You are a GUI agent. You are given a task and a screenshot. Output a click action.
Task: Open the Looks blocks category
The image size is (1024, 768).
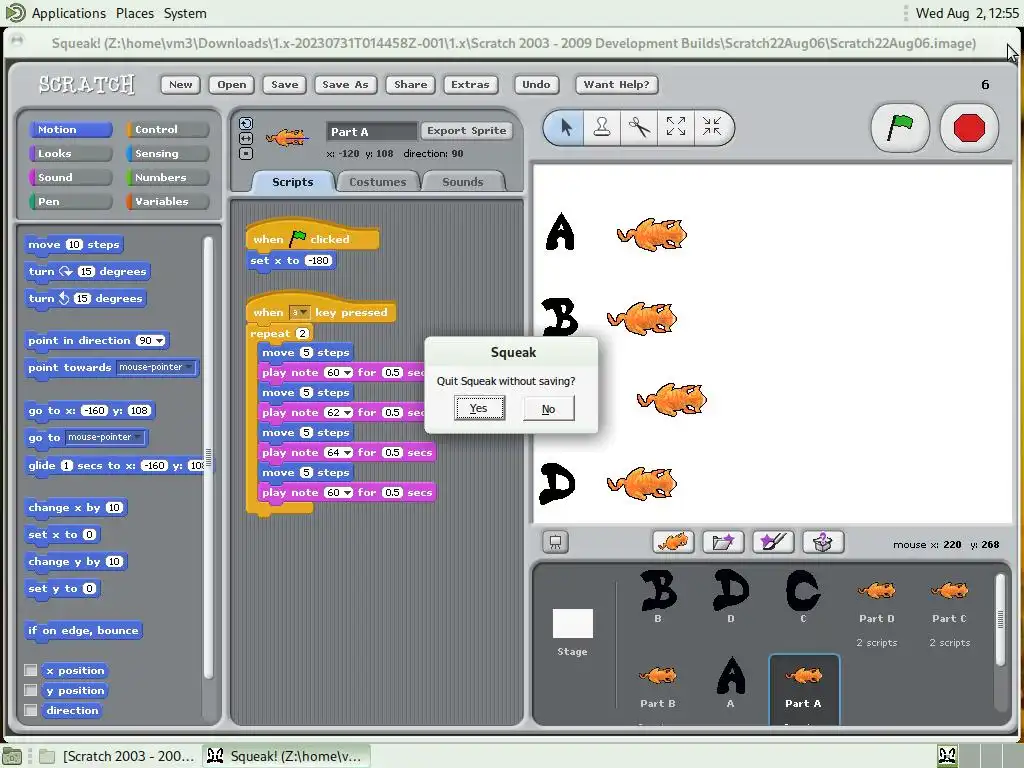tap(70, 153)
